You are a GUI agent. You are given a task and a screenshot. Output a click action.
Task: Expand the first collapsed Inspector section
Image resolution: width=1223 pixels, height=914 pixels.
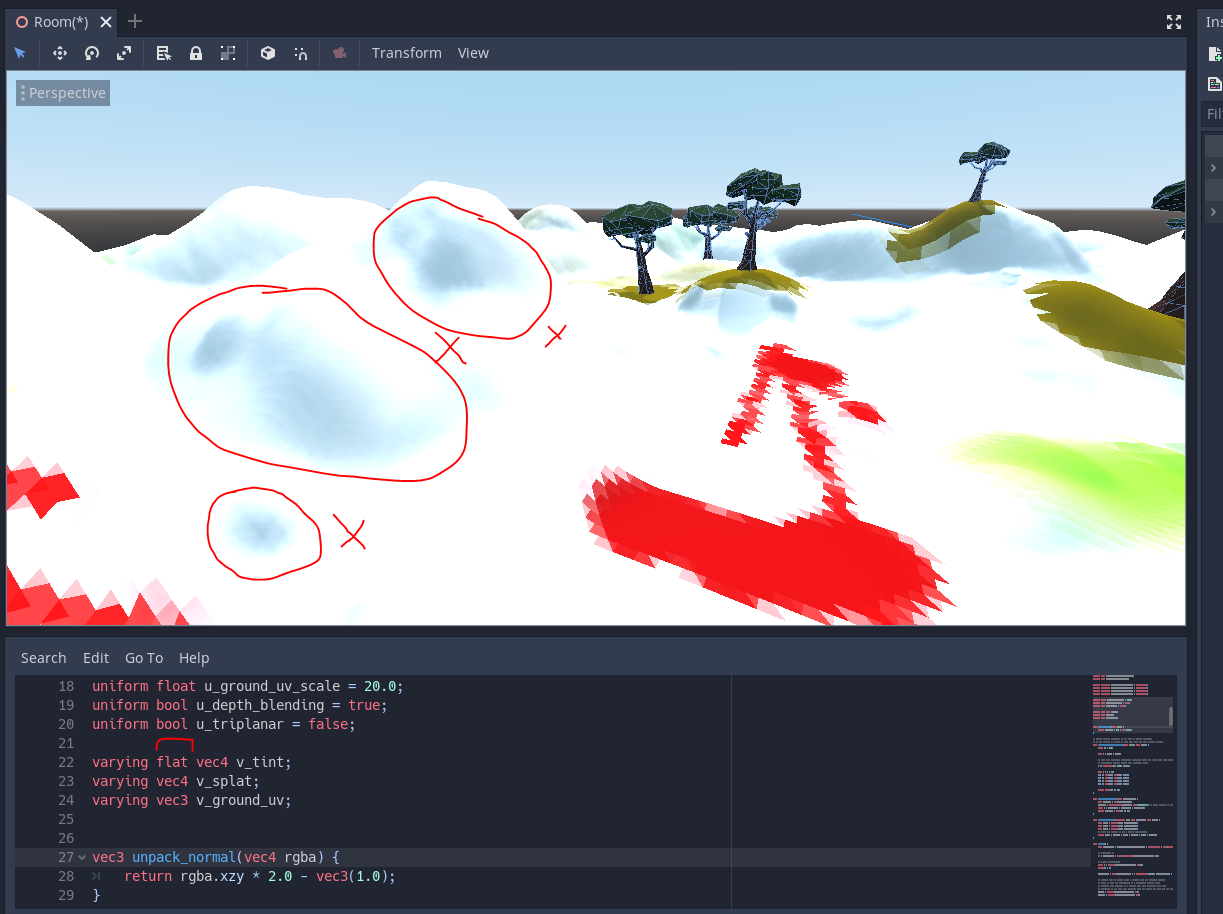pyautogui.click(x=1212, y=167)
